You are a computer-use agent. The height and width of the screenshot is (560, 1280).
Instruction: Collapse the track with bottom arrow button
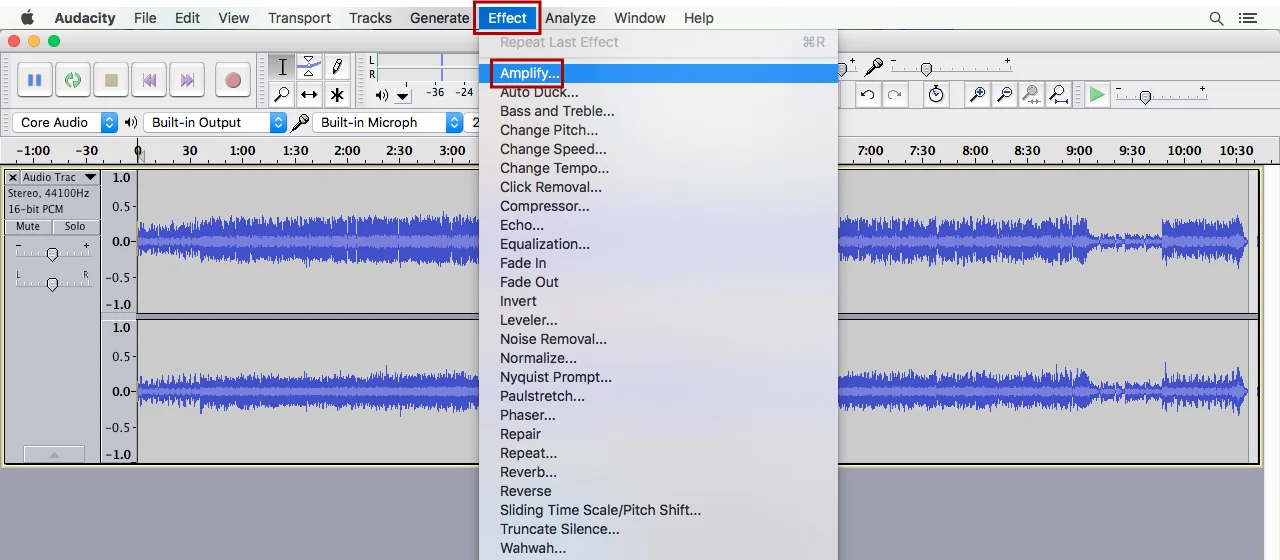point(54,454)
